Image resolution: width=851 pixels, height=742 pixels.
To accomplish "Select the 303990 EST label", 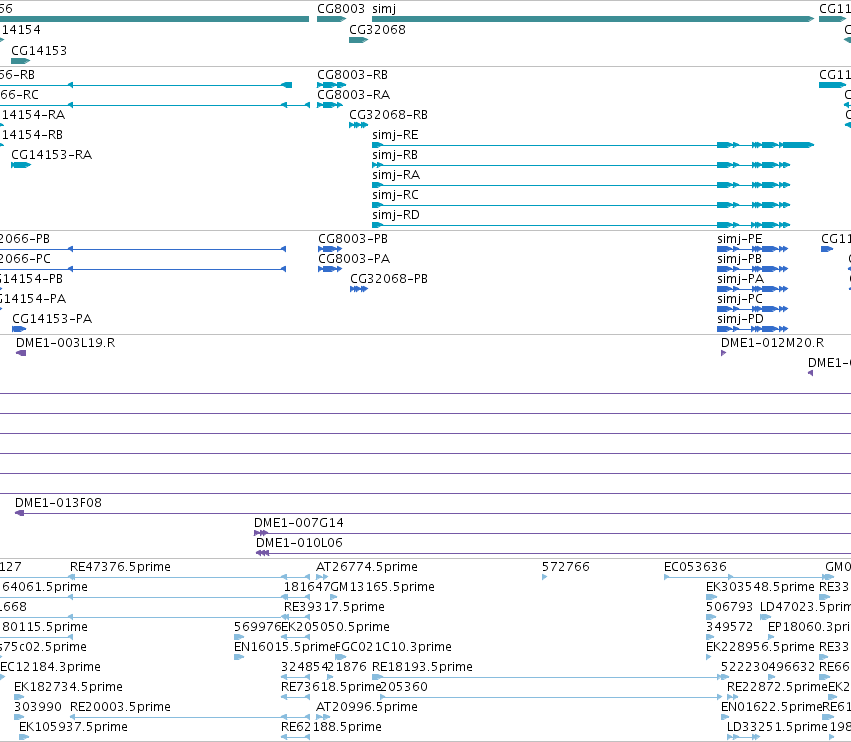I will [x=37, y=708].
